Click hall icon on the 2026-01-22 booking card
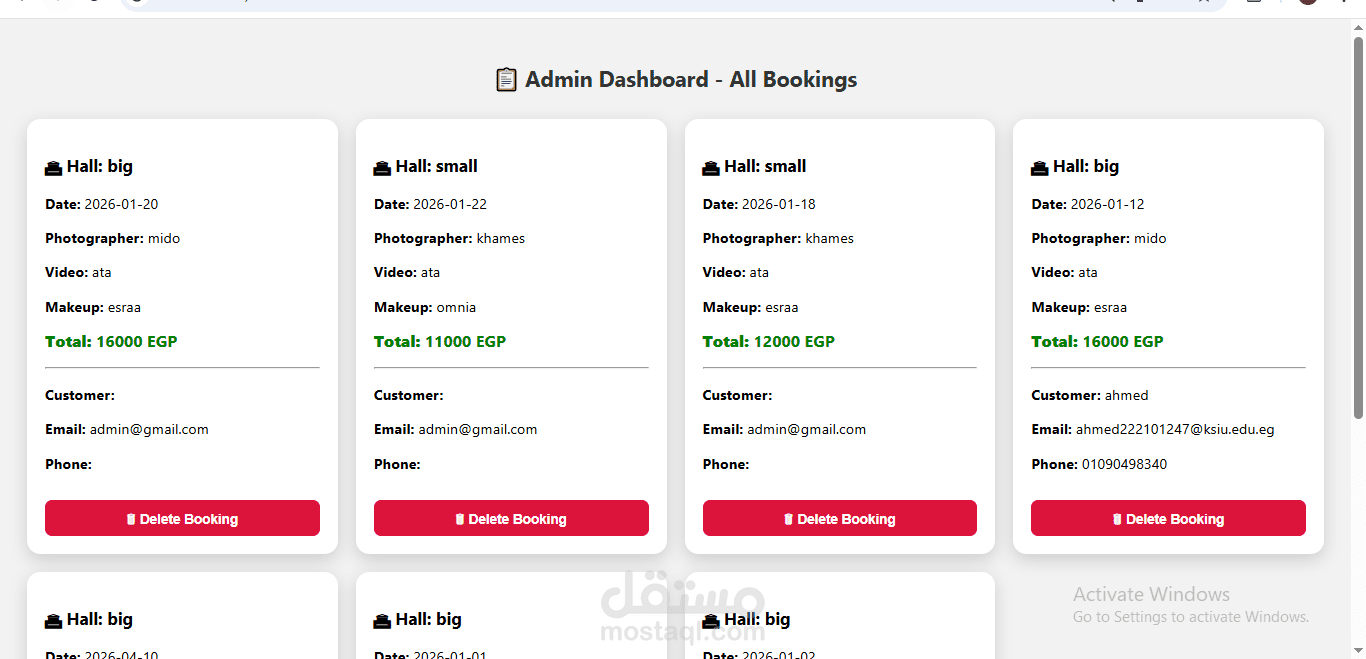The image size is (1366, 659). point(382,168)
